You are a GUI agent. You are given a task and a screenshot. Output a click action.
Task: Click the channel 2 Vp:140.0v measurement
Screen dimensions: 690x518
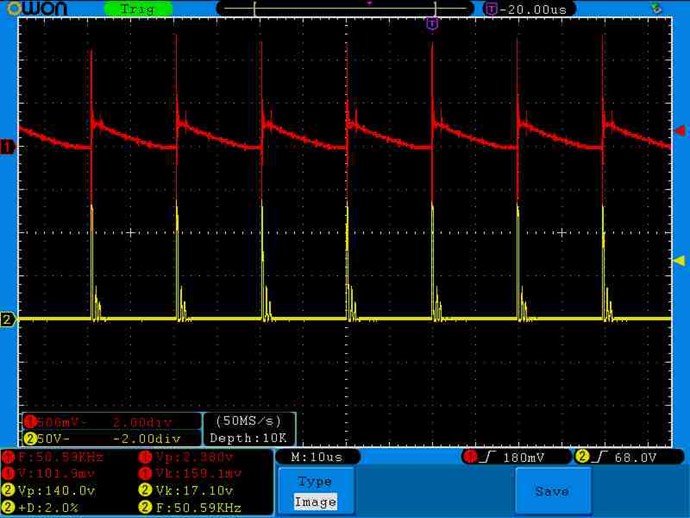tap(49, 490)
